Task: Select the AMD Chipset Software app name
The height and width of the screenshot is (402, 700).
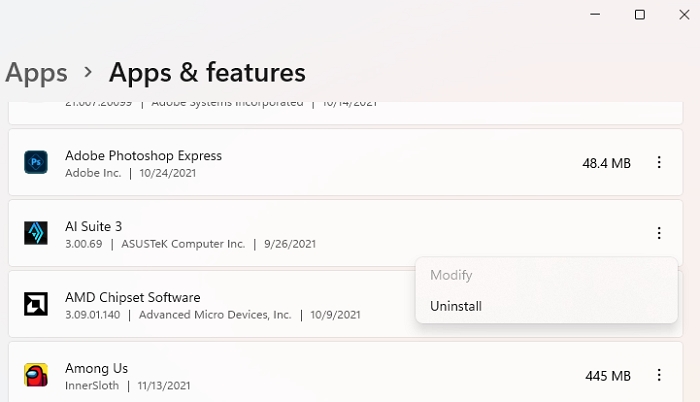Action: click(x=133, y=297)
